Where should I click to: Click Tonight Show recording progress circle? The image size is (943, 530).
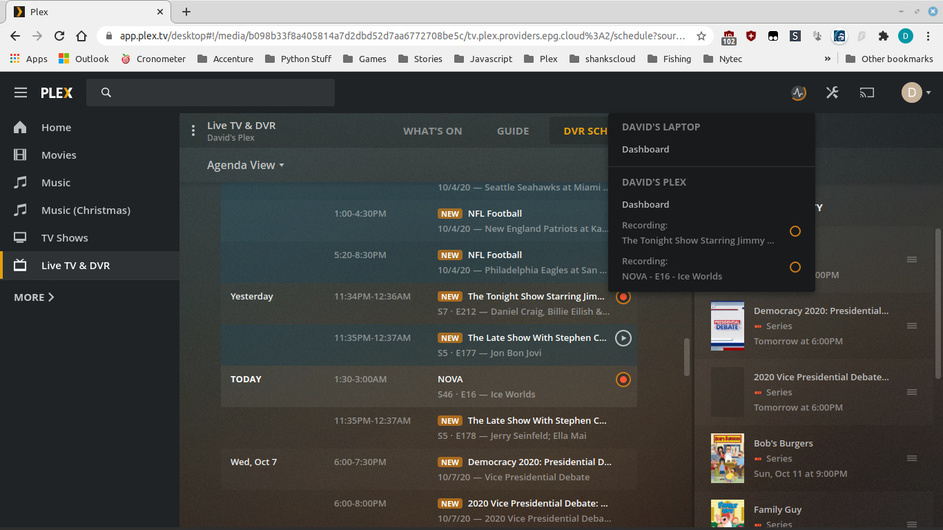(x=795, y=232)
